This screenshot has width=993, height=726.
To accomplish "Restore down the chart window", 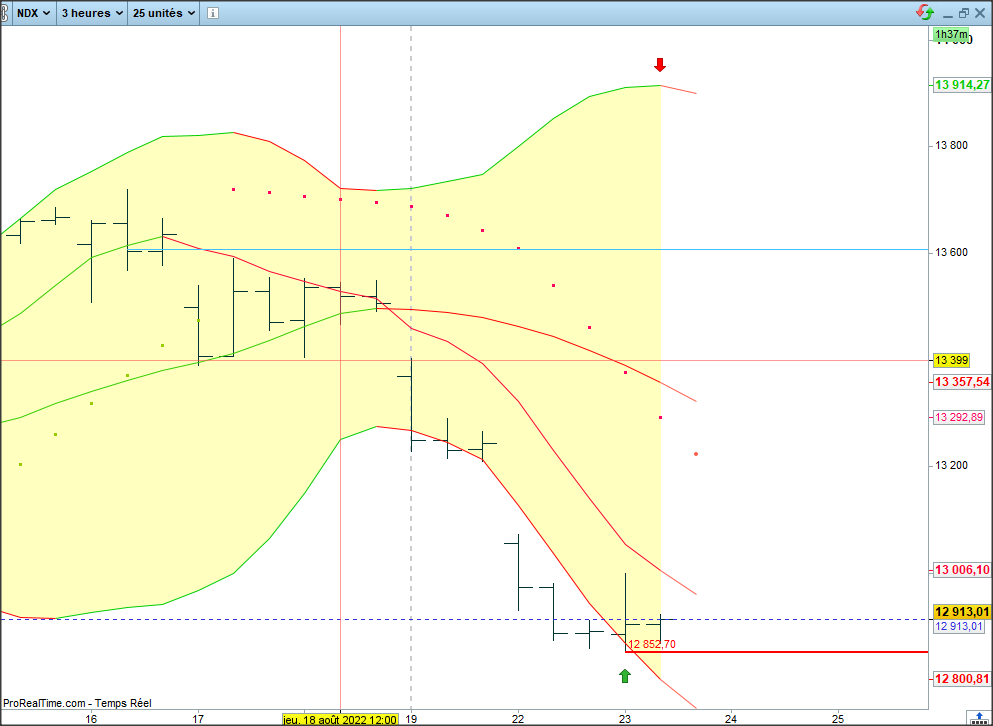I will pyautogui.click(x=964, y=13).
